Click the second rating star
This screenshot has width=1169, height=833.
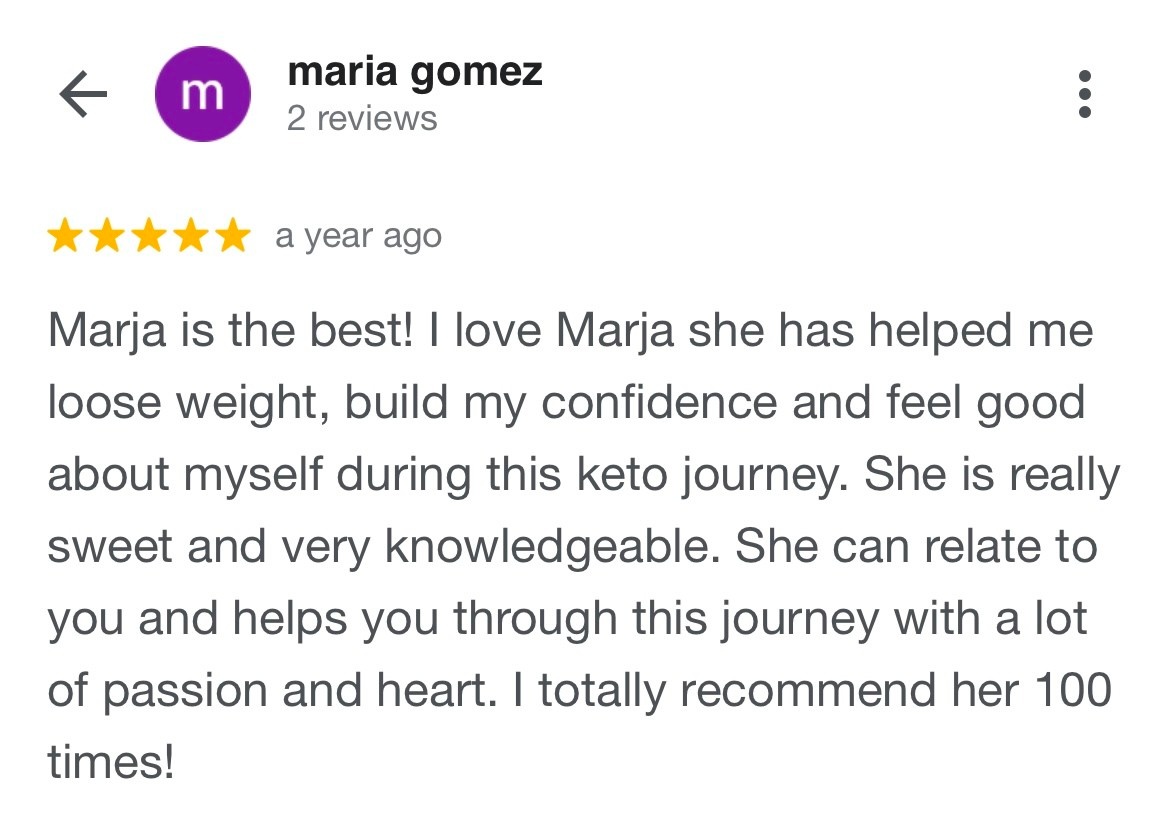[107, 236]
